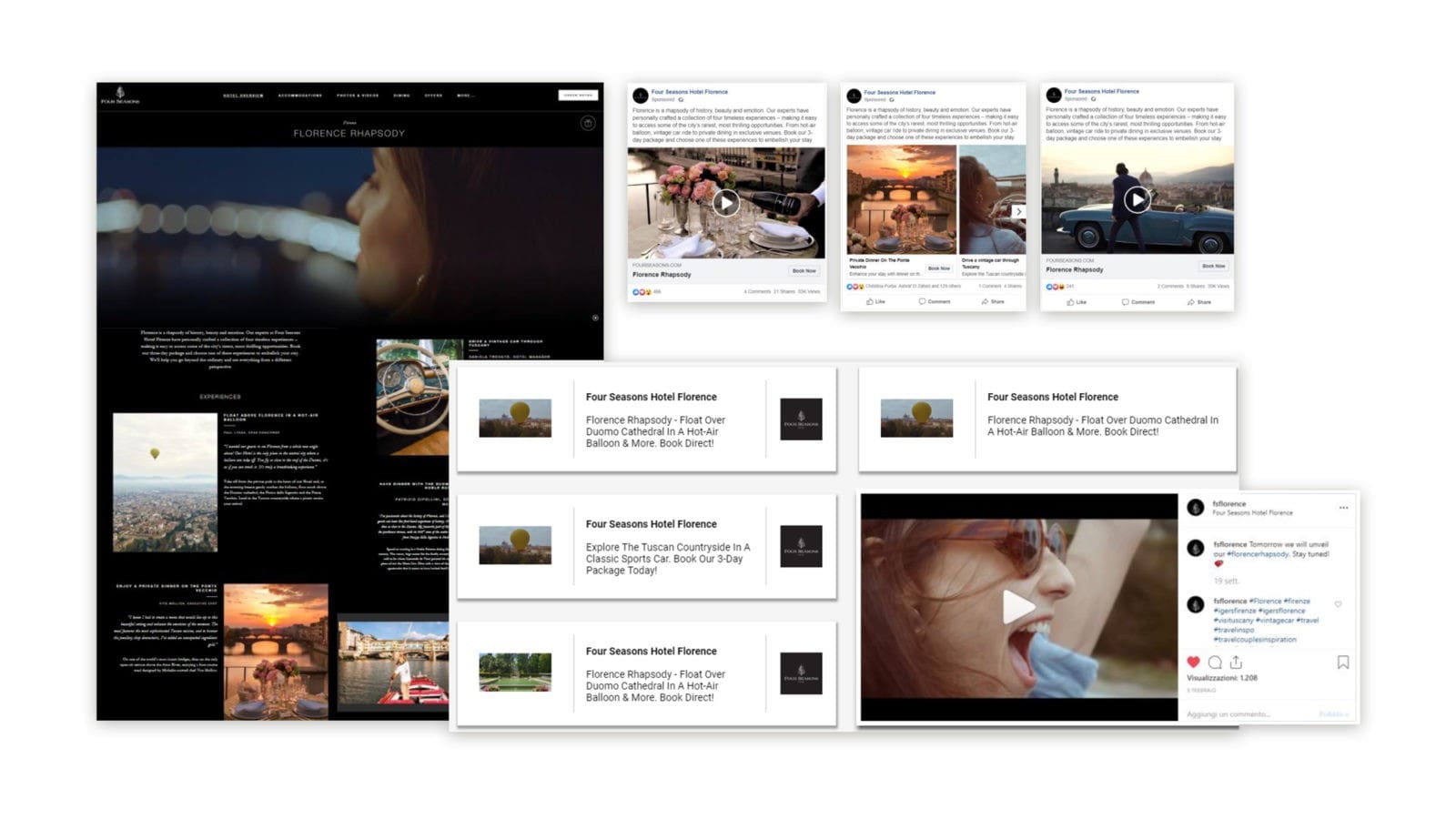Play the vintage car video in third Facebook ad

1137,199
